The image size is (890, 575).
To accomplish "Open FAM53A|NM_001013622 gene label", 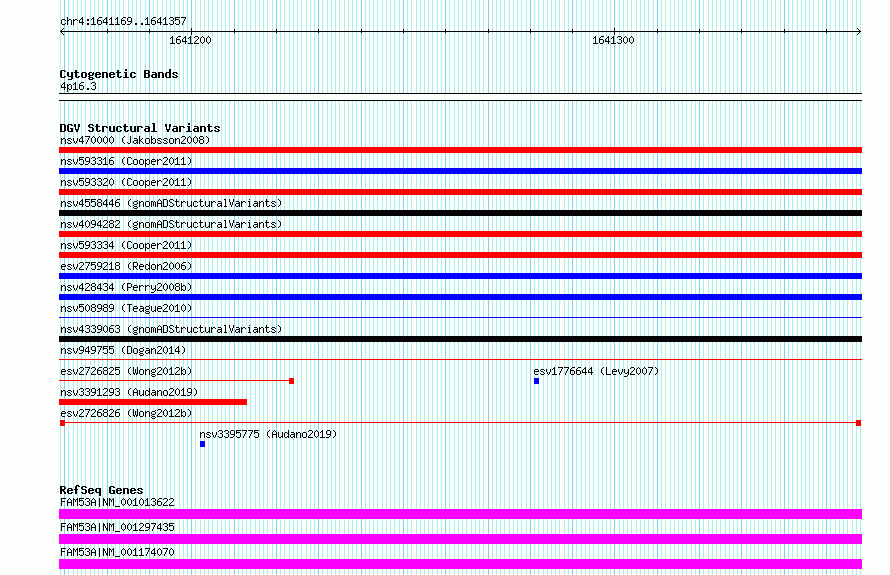I will tap(117, 502).
